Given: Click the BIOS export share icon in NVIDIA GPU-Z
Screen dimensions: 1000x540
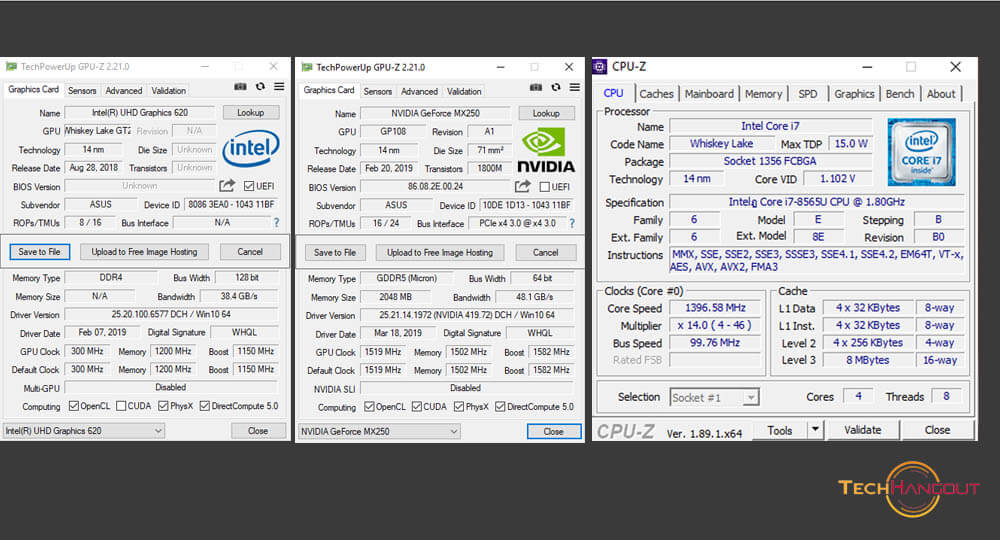Looking at the screenshot, I should click(523, 186).
